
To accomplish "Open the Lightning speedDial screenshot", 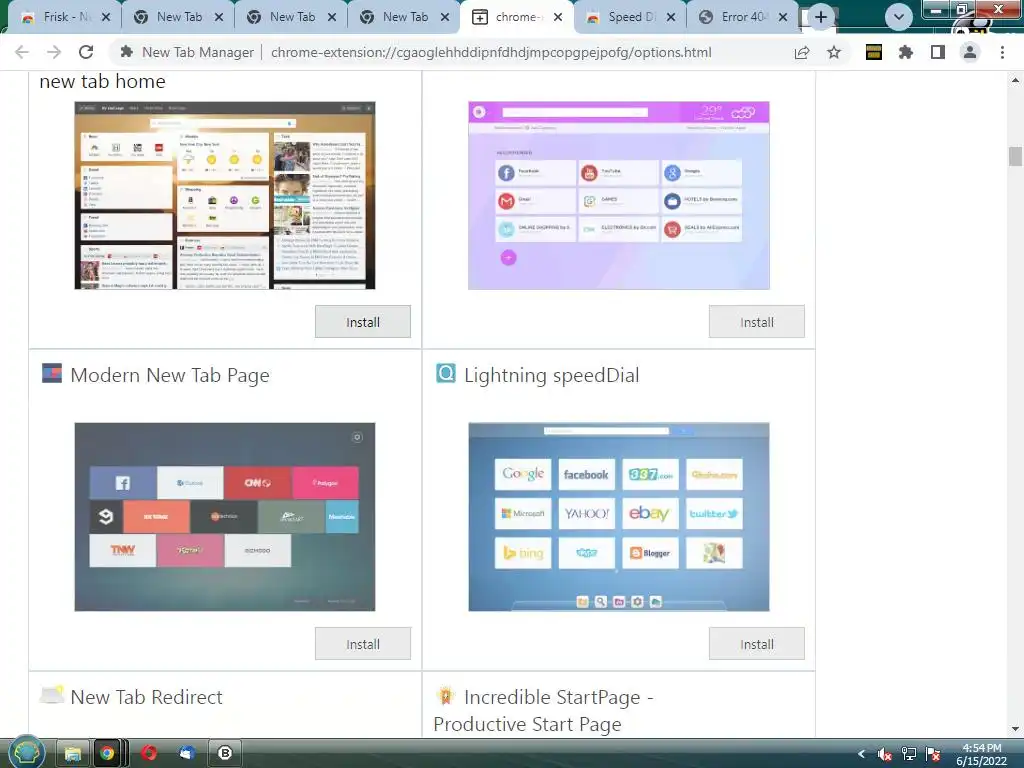I will (x=618, y=517).
